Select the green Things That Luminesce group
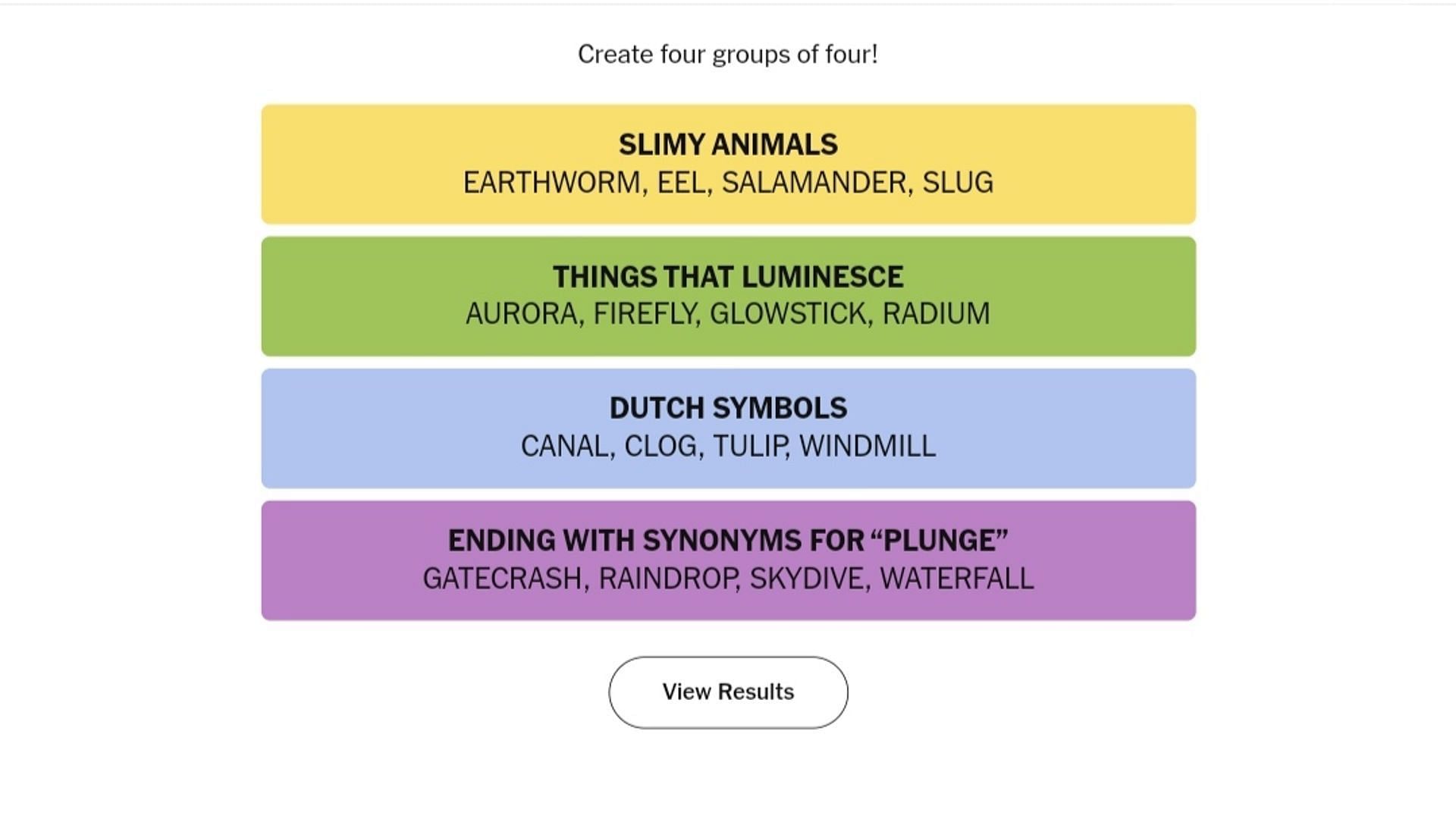This screenshot has height=819, width=1456. coord(728,296)
